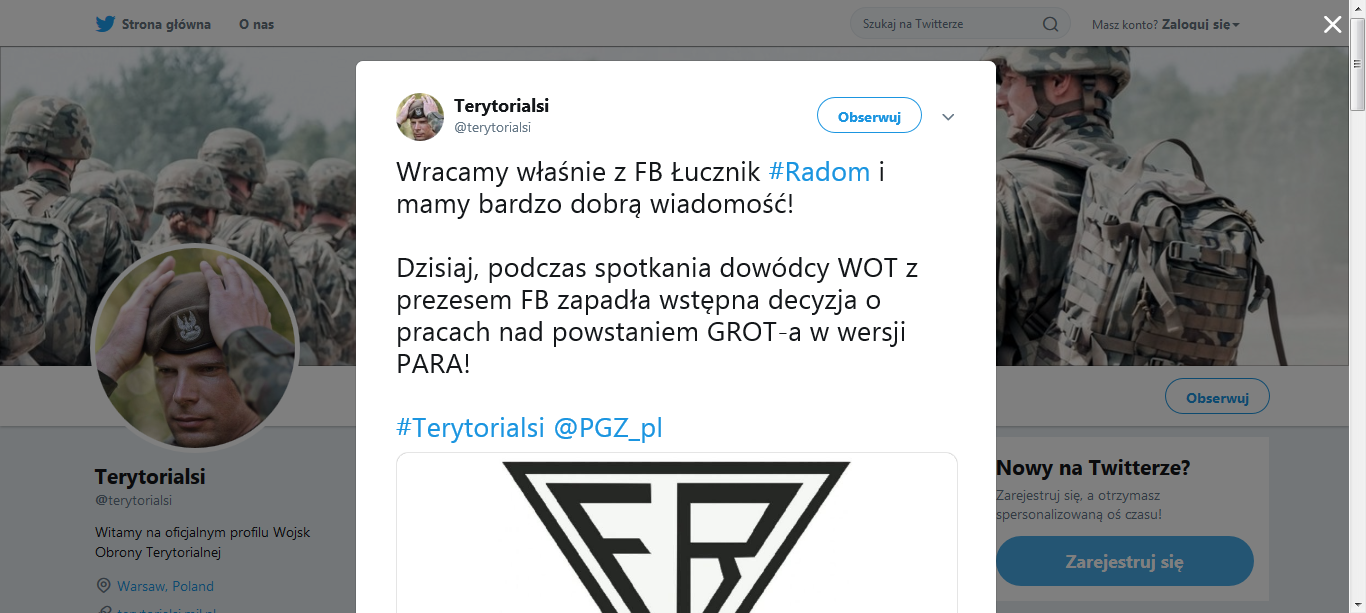Click the profile page Obserwuj button
Image resolution: width=1366 pixels, height=613 pixels.
[1217, 397]
